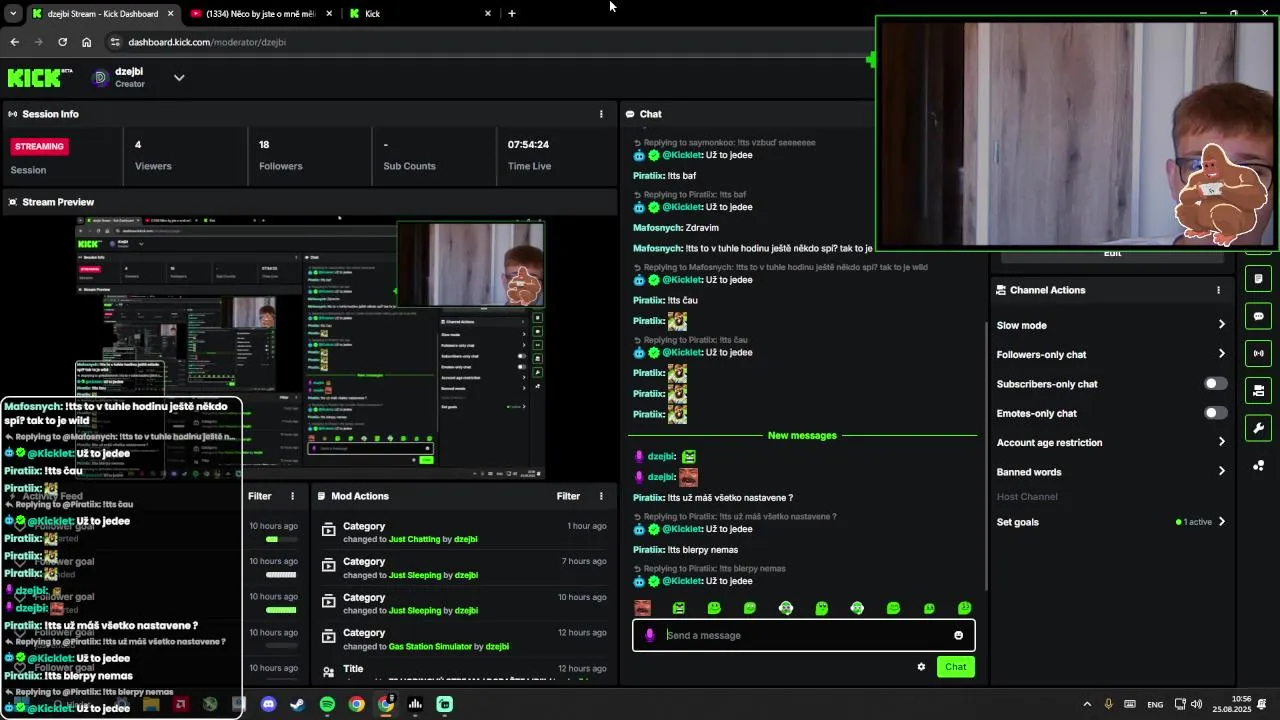This screenshot has height=720, width=1280.
Task: Insert the brown face quick emote
Action: click(x=643, y=608)
